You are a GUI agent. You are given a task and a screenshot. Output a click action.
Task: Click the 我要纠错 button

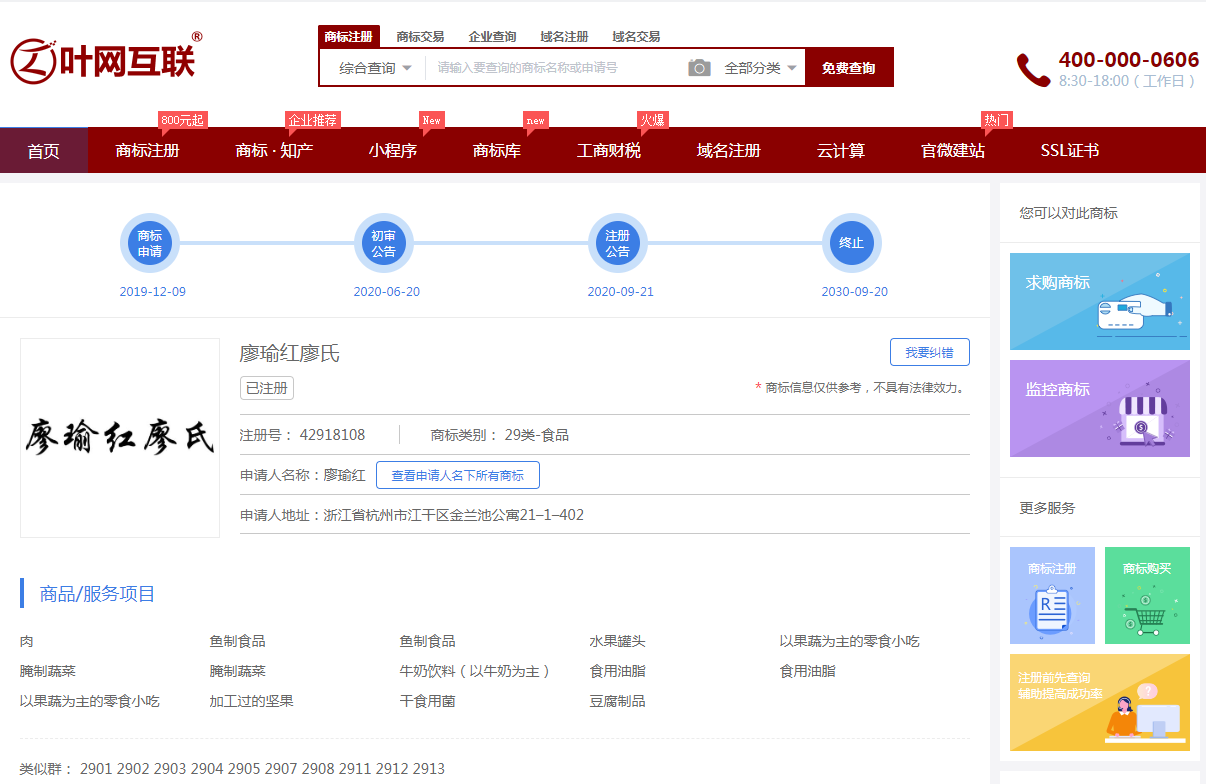pos(929,352)
